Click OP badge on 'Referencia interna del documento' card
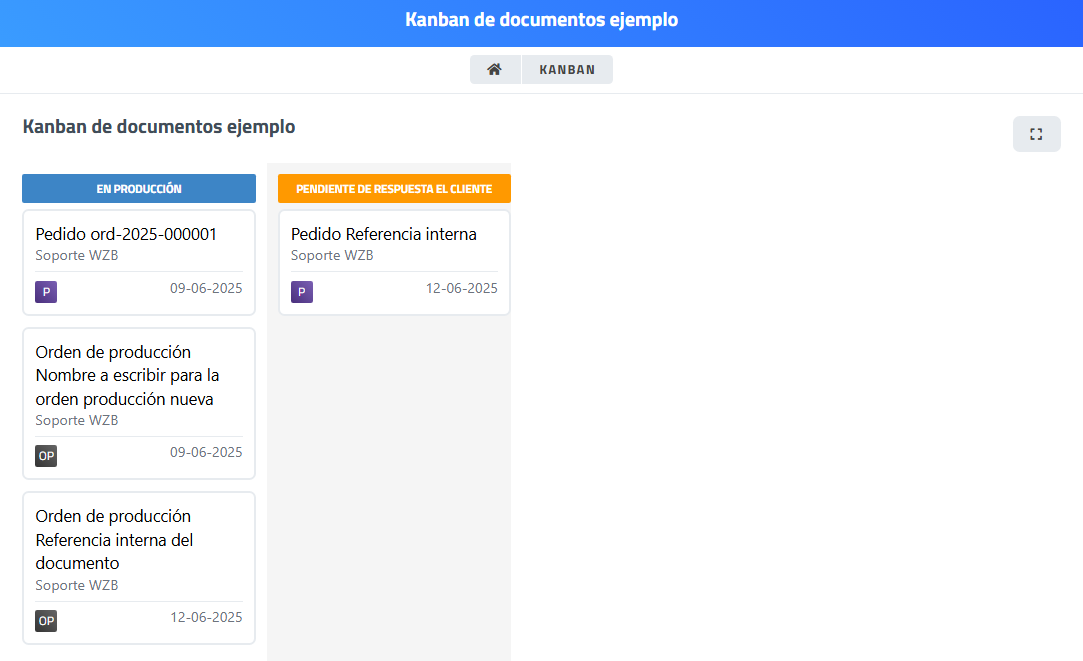 click(46, 621)
